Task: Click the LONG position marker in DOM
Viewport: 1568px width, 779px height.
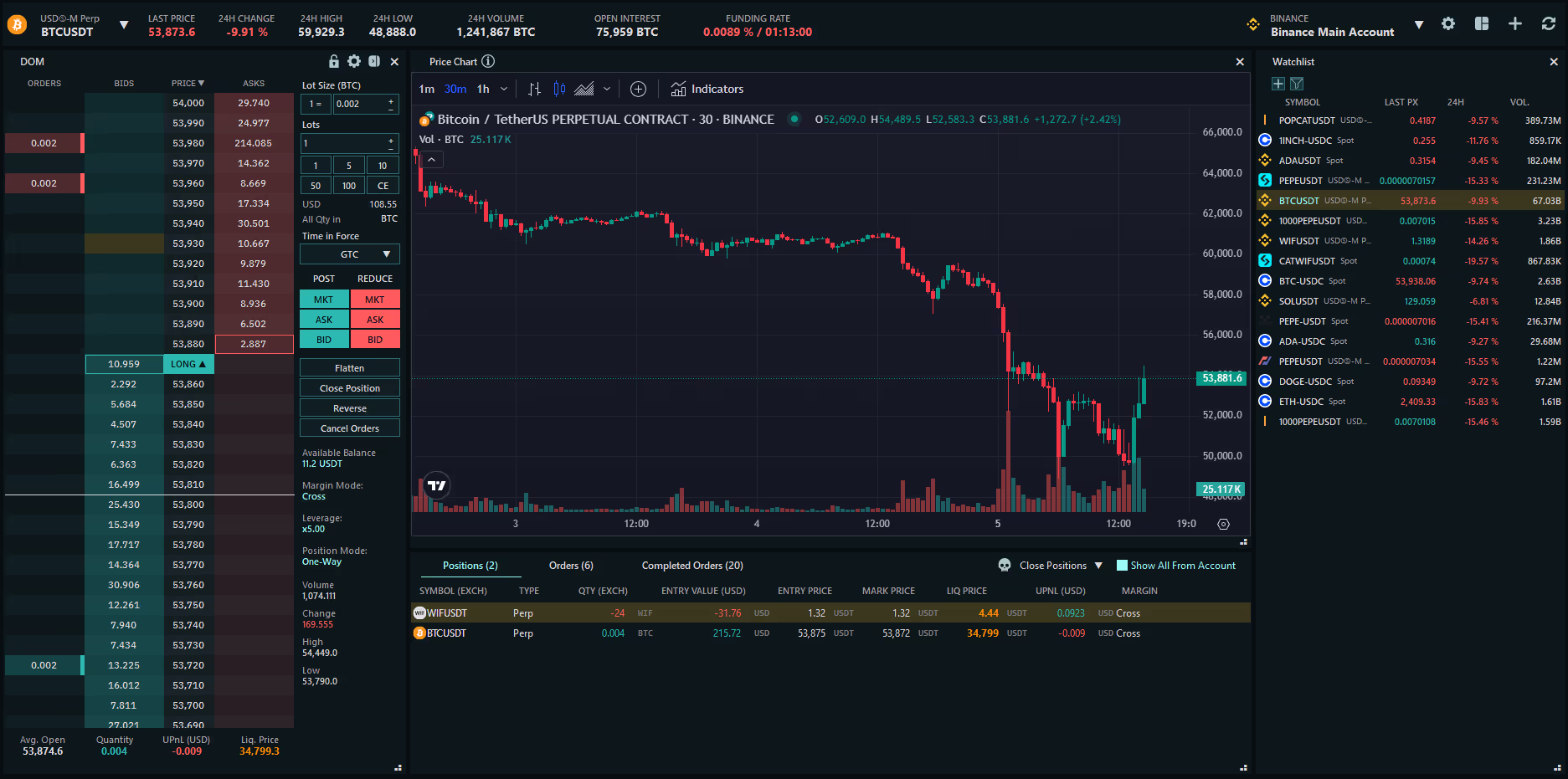Action: pos(189,364)
